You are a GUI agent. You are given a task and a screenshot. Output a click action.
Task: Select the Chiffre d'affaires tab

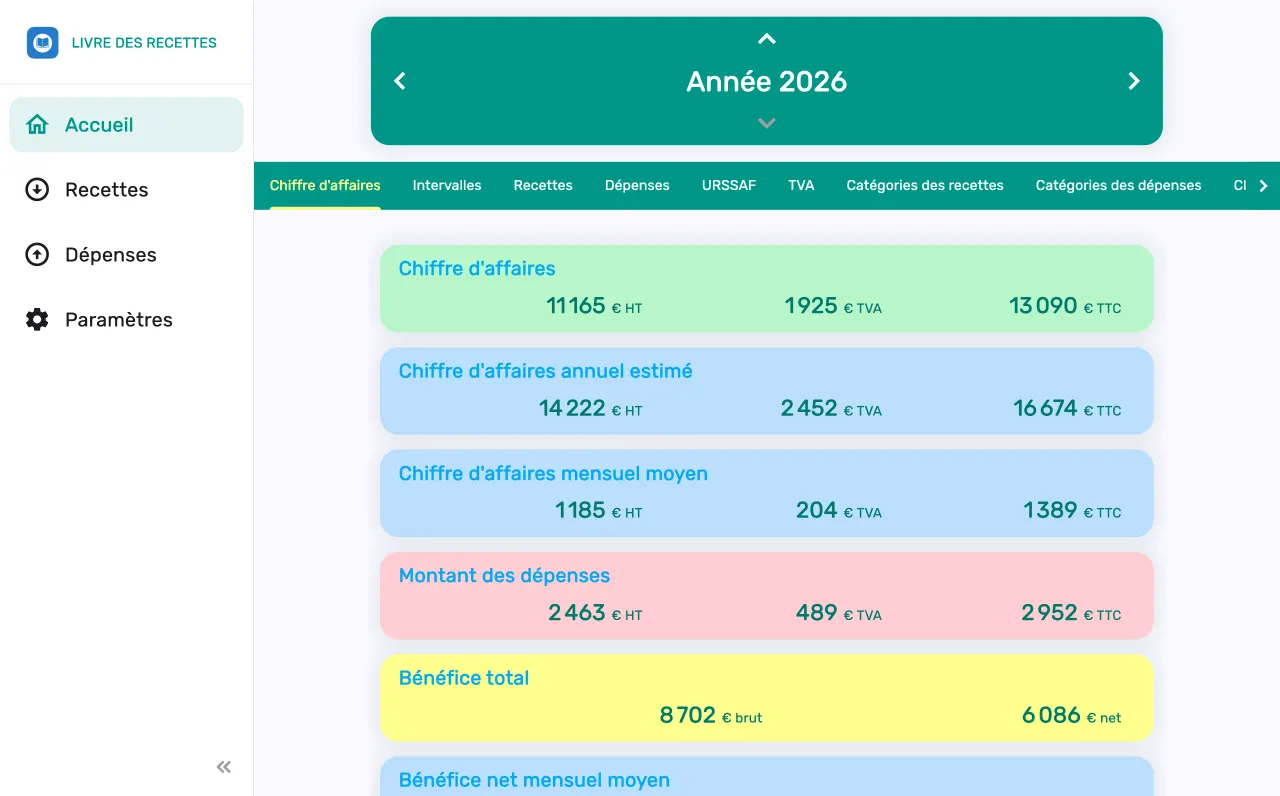(x=325, y=186)
